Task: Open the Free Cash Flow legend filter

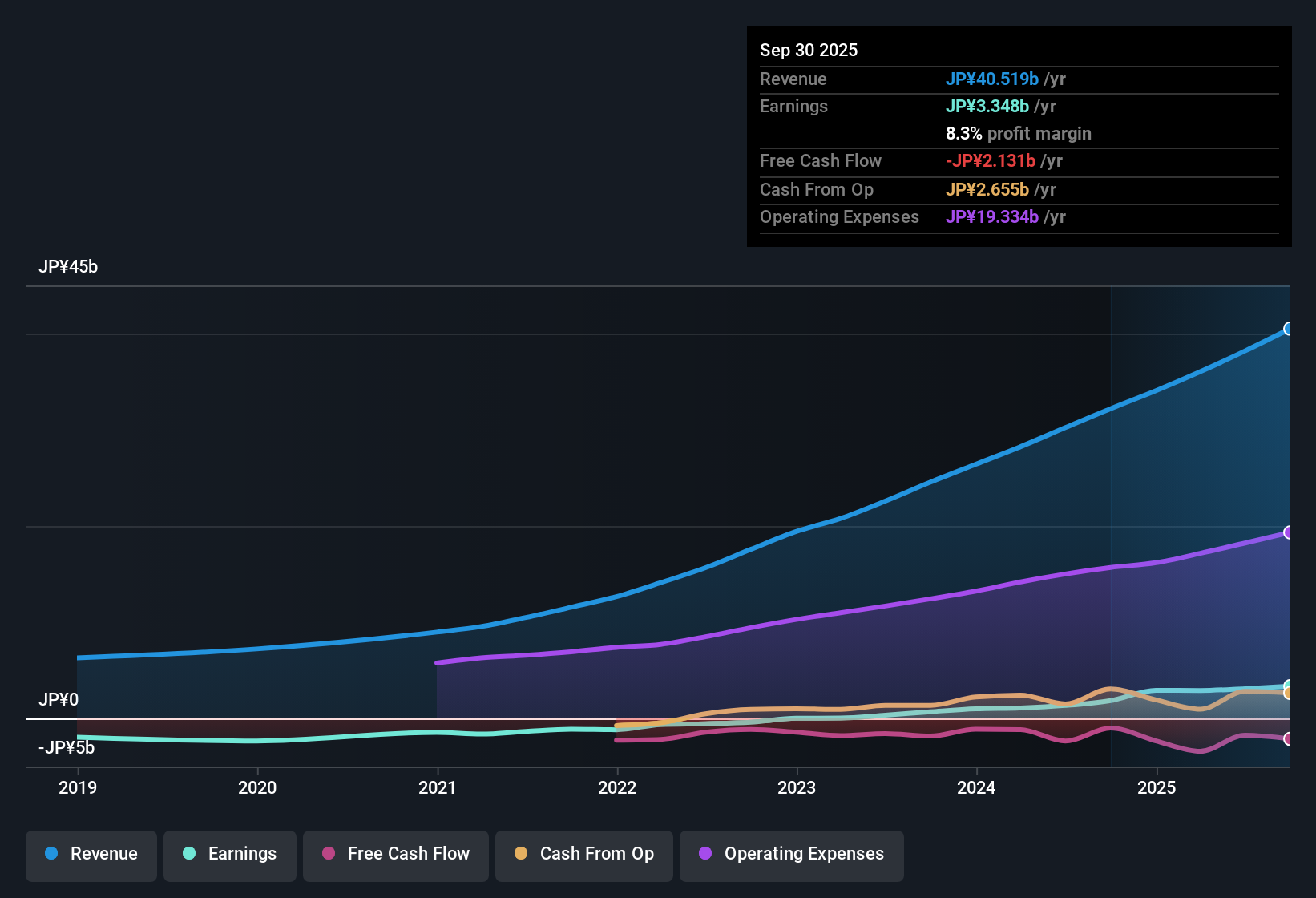Action: click(395, 854)
